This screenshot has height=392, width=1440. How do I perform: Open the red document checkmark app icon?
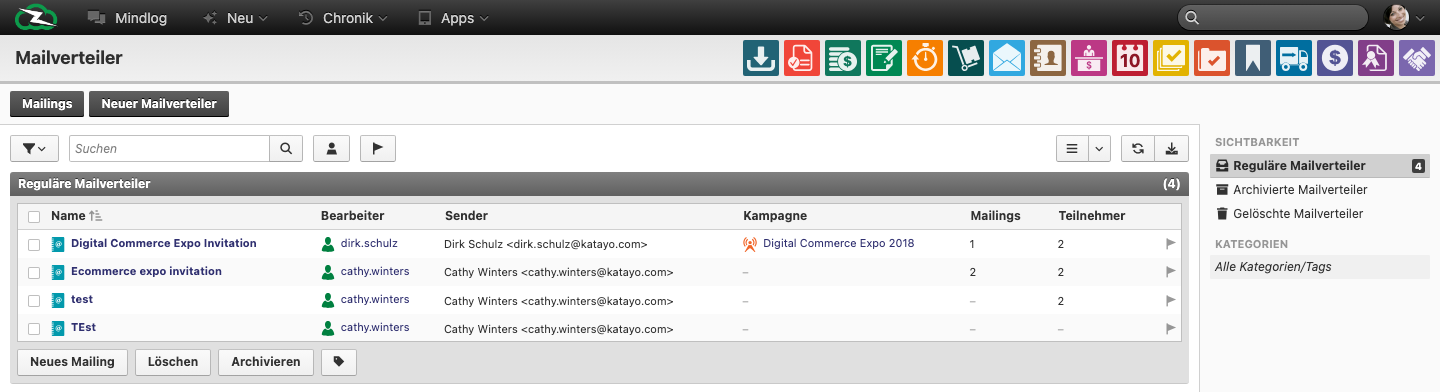[802, 58]
